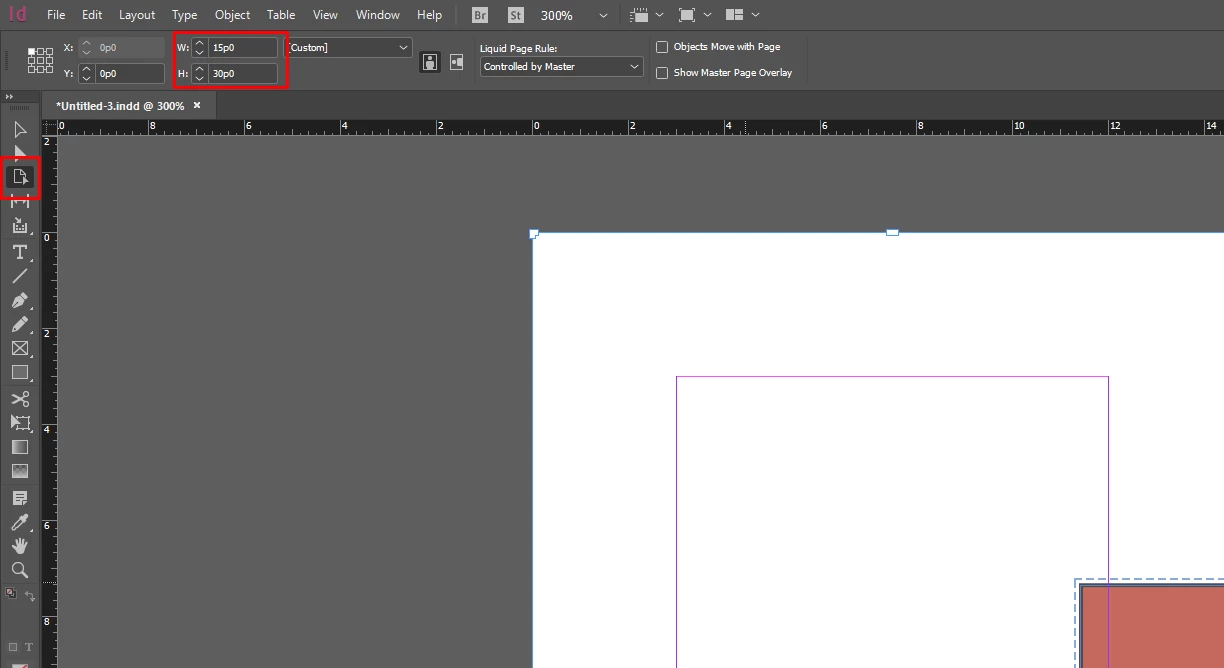1224x668 pixels.
Task: Open the Object menu
Action: [x=233, y=15]
